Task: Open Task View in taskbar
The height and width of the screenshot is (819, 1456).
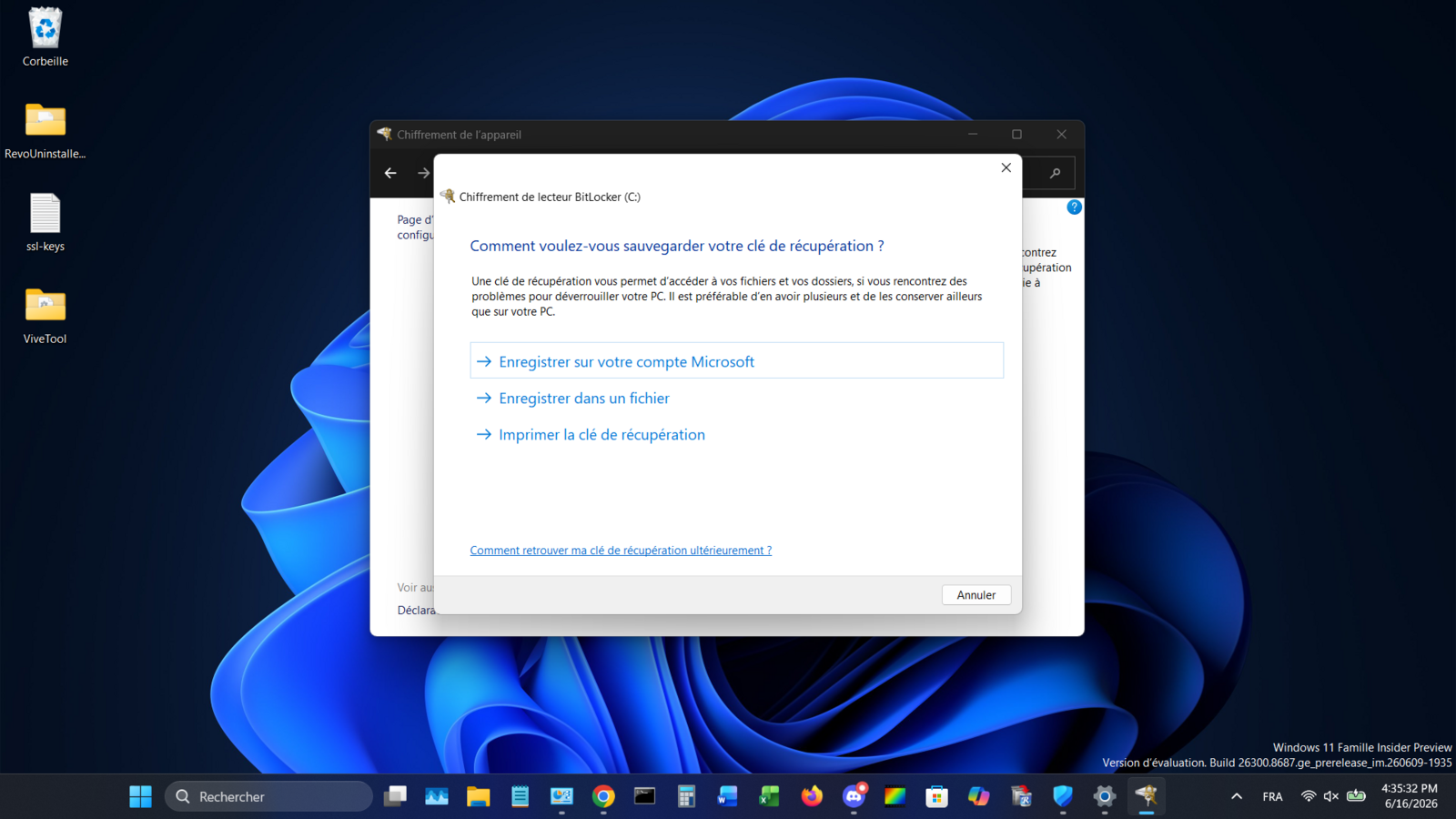Action: click(395, 796)
